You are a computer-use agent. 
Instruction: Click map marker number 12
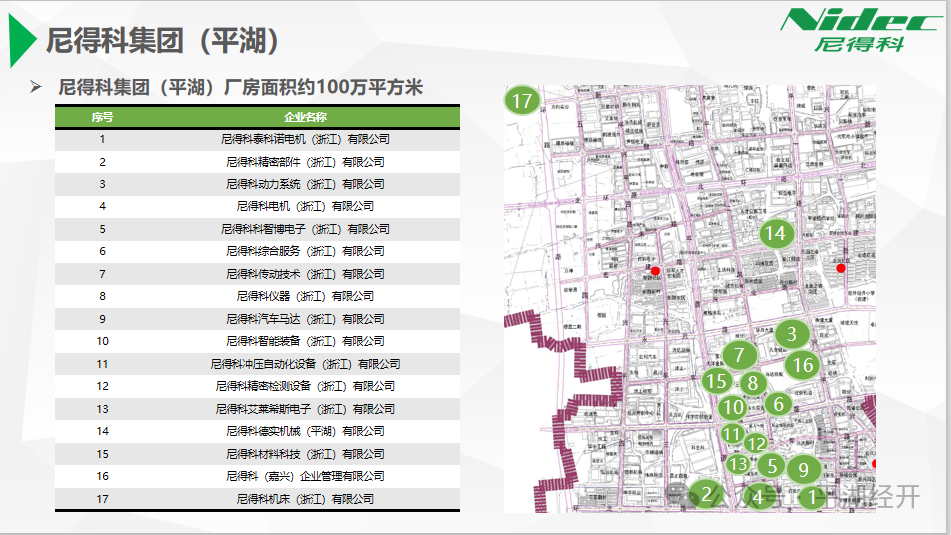pyautogui.click(x=756, y=444)
